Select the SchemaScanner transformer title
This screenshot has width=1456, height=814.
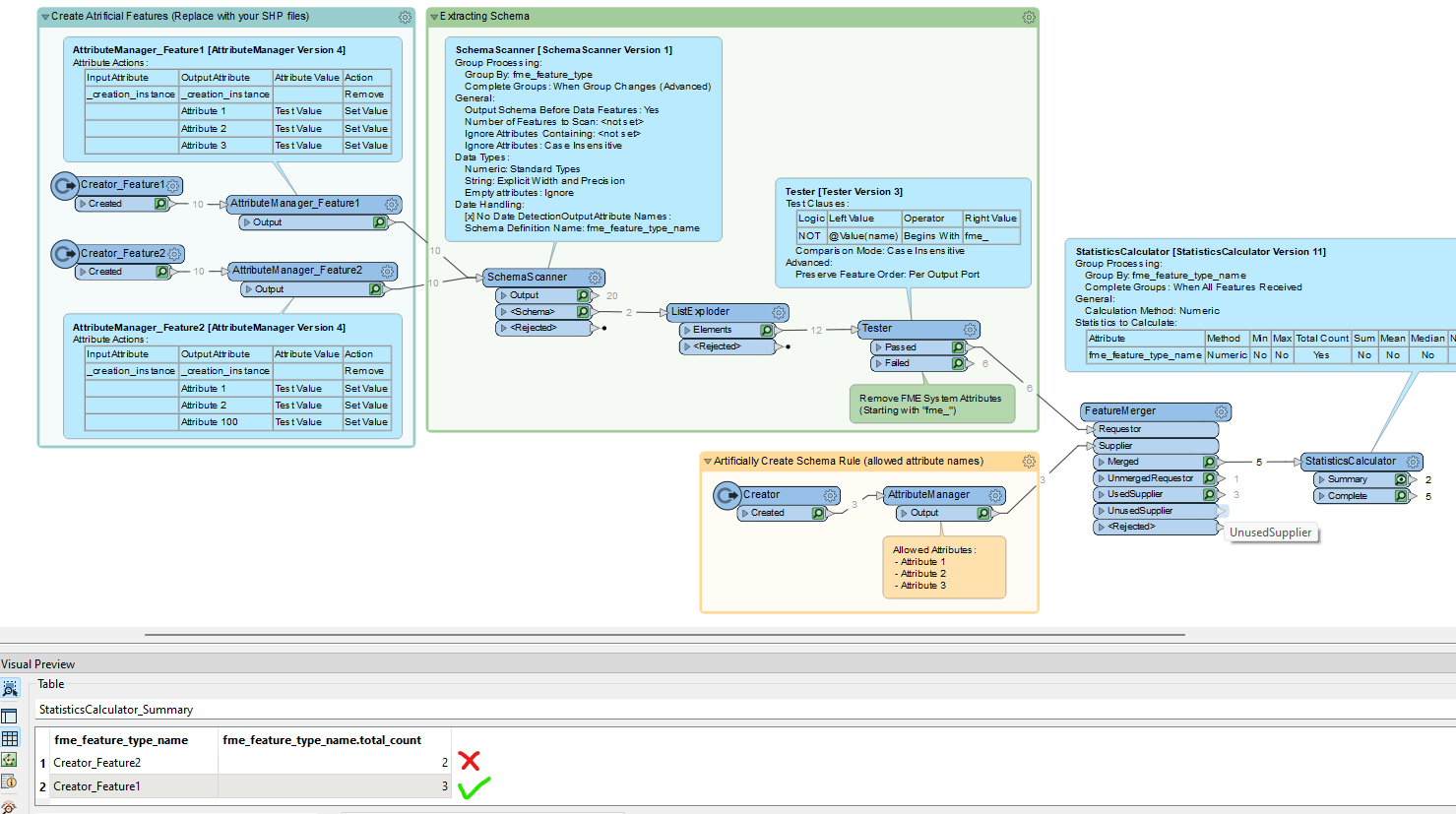(x=527, y=278)
